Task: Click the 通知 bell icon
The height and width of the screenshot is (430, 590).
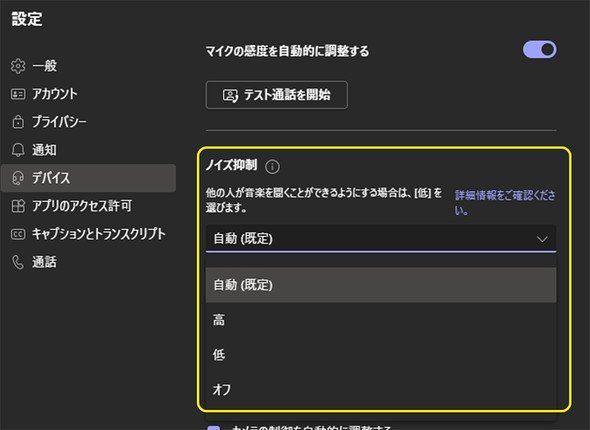Action: (x=18, y=150)
